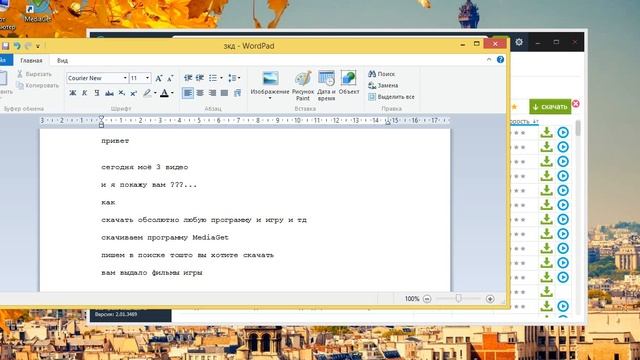Click the line 'вам выдало фильмы игры'
The image size is (640, 360).
[x=151, y=273]
